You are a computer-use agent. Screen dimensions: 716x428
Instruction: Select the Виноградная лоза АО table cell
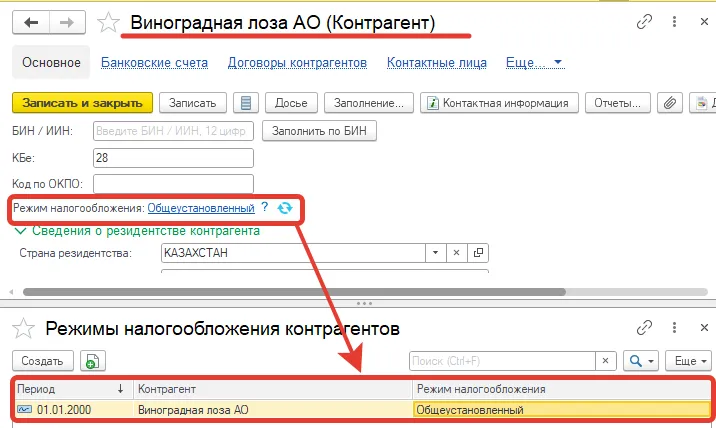click(x=273, y=410)
